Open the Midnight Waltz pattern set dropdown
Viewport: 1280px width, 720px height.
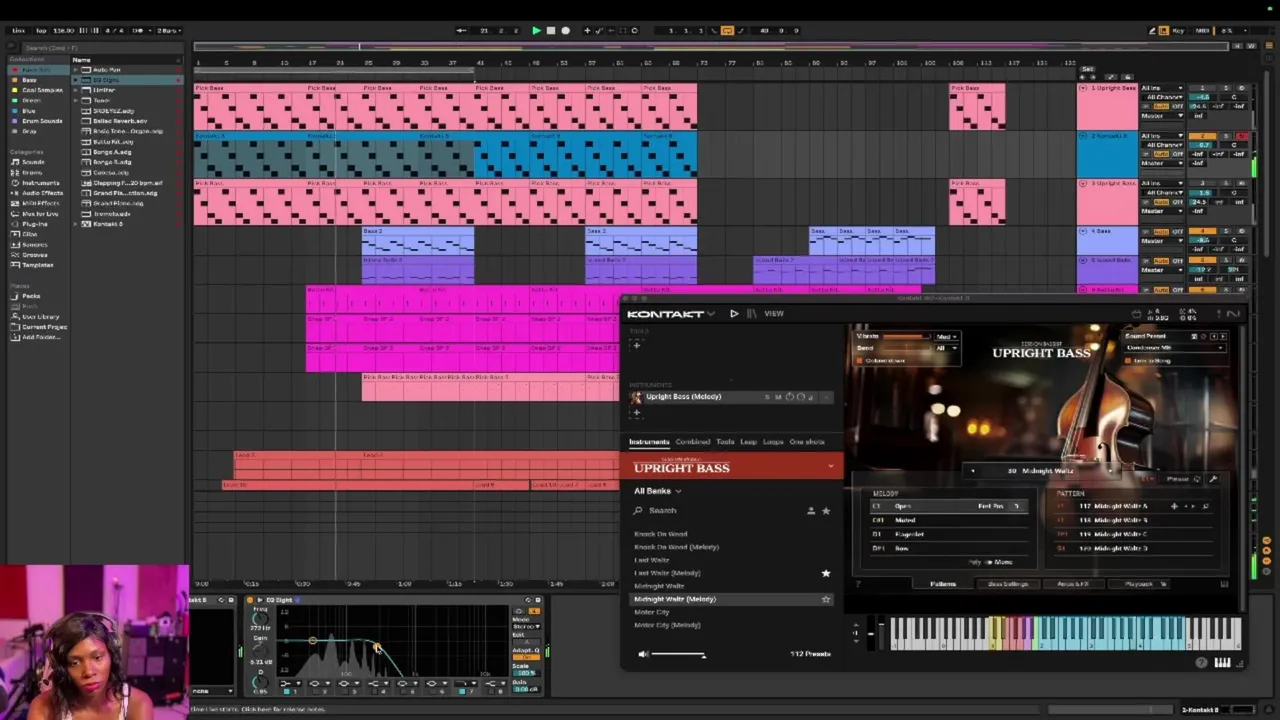(1042, 471)
